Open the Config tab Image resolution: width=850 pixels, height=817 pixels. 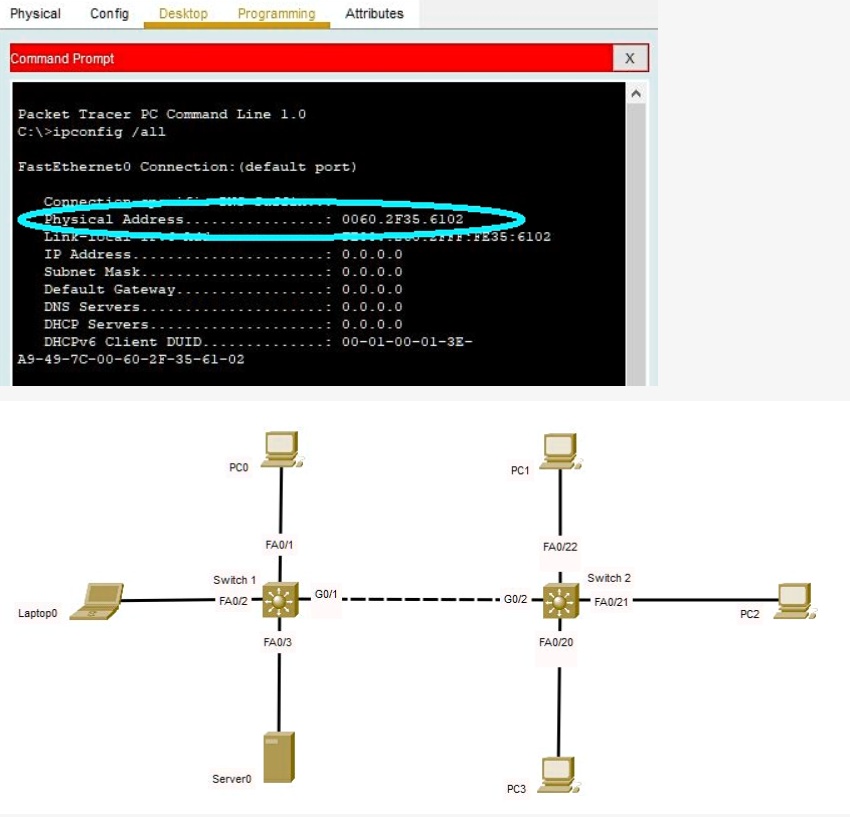[108, 13]
